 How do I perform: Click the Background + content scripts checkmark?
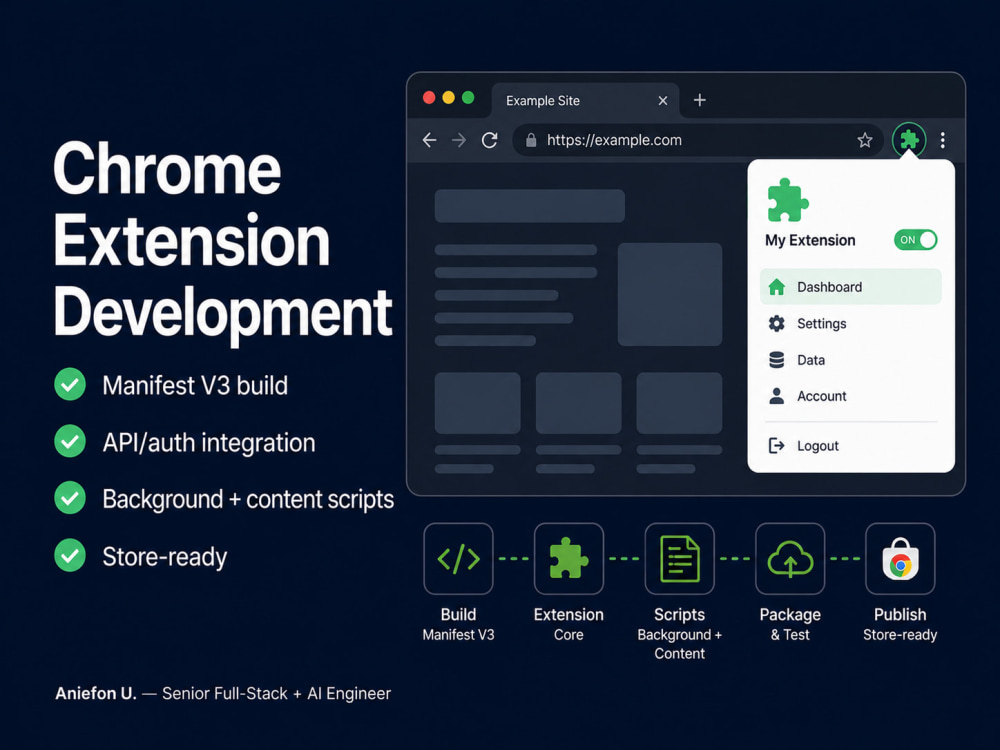(x=70, y=498)
